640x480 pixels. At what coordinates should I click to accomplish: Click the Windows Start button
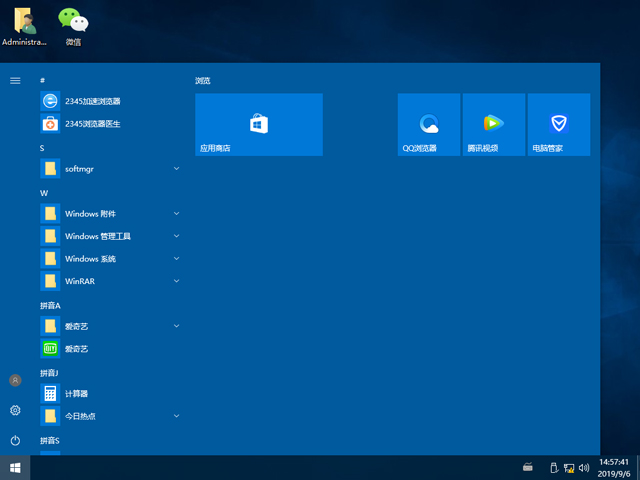pos(15,467)
